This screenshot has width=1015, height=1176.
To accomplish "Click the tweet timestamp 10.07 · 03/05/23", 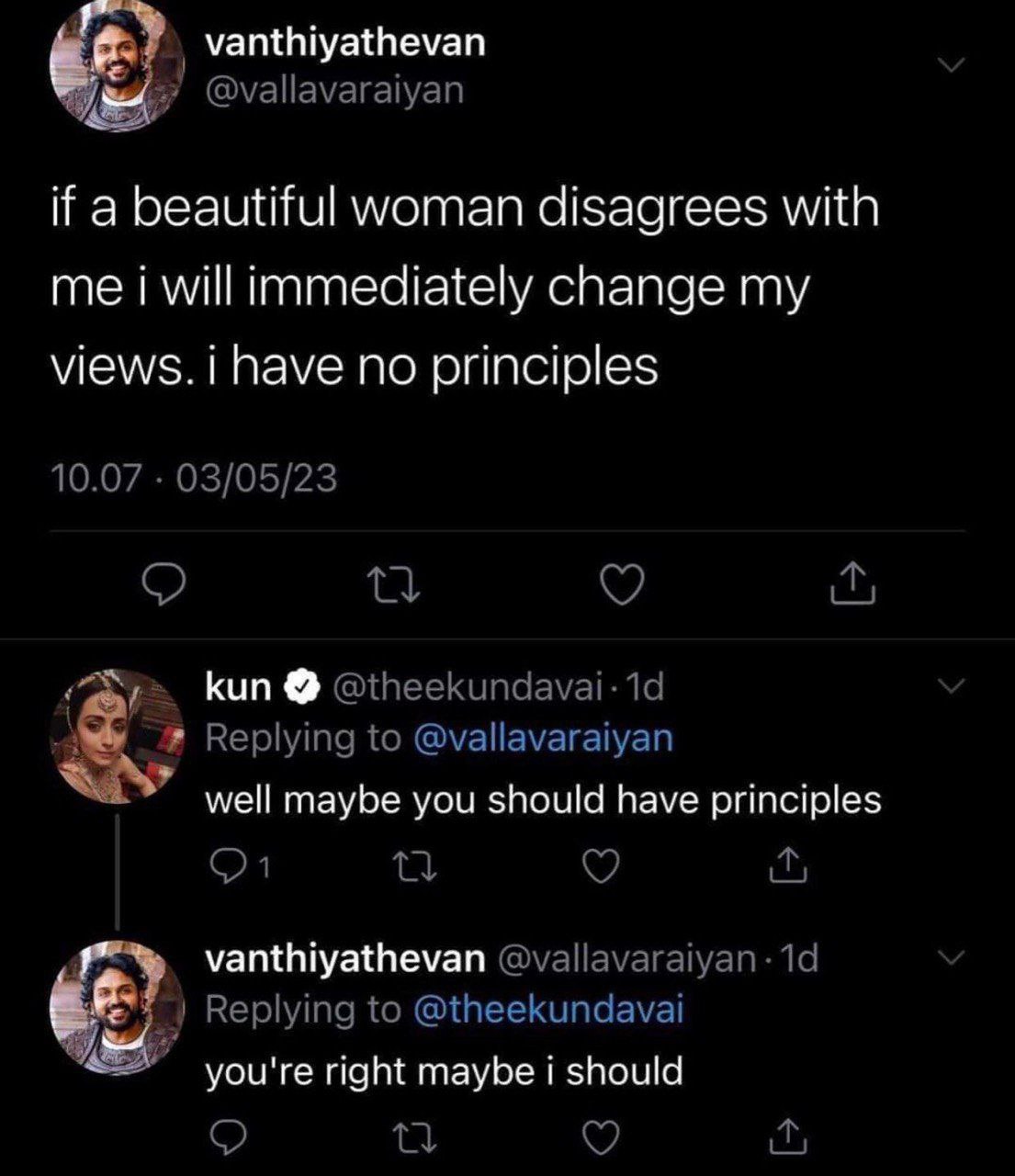I will point(194,479).
